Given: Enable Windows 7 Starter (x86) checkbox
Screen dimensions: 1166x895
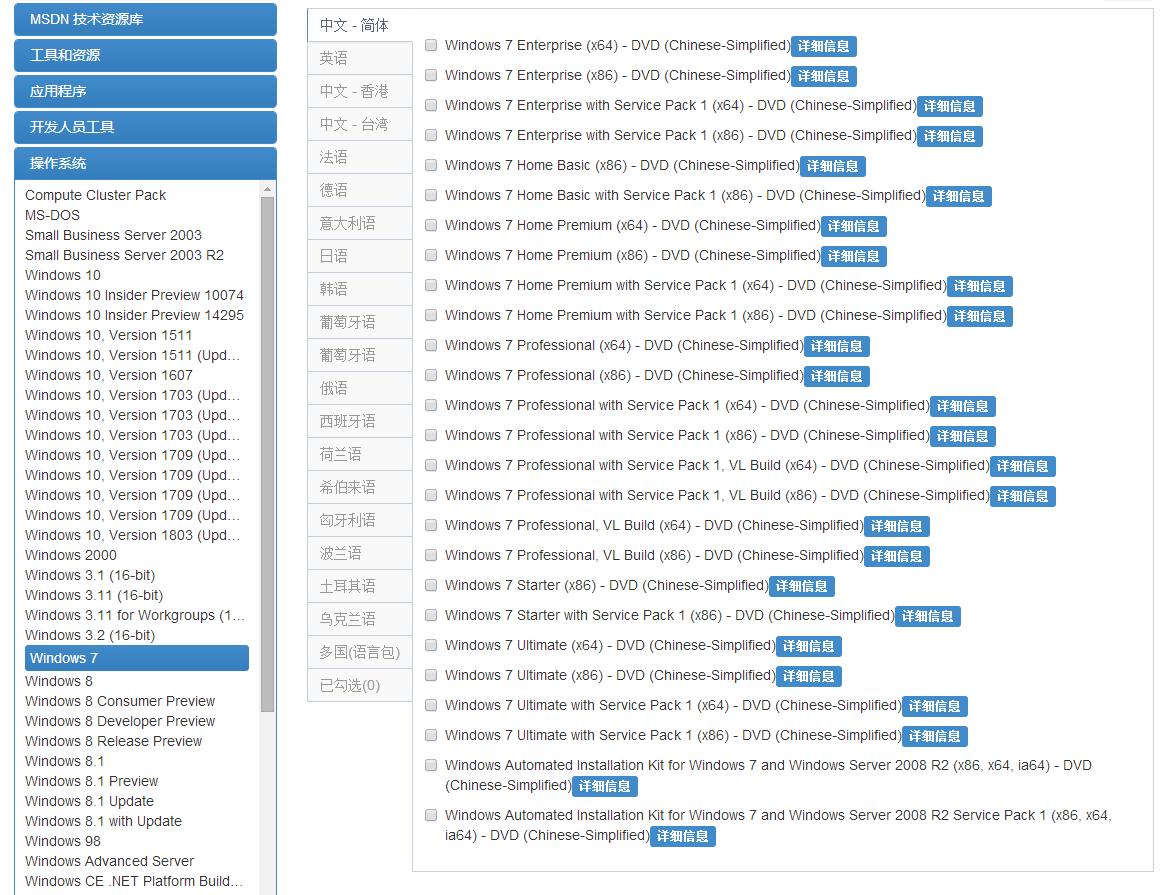Looking at the screenshot, I should click(x=431, y=585).
